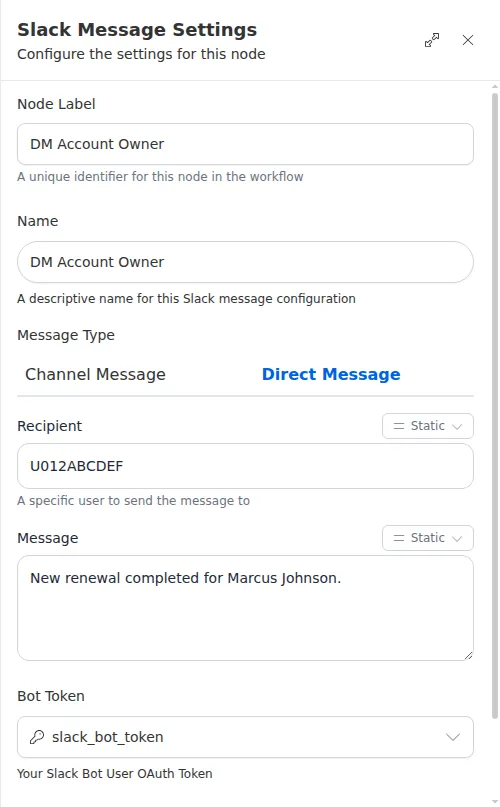
Task: Grab the Message textarea resize handle
Action: tap(468, 655)
